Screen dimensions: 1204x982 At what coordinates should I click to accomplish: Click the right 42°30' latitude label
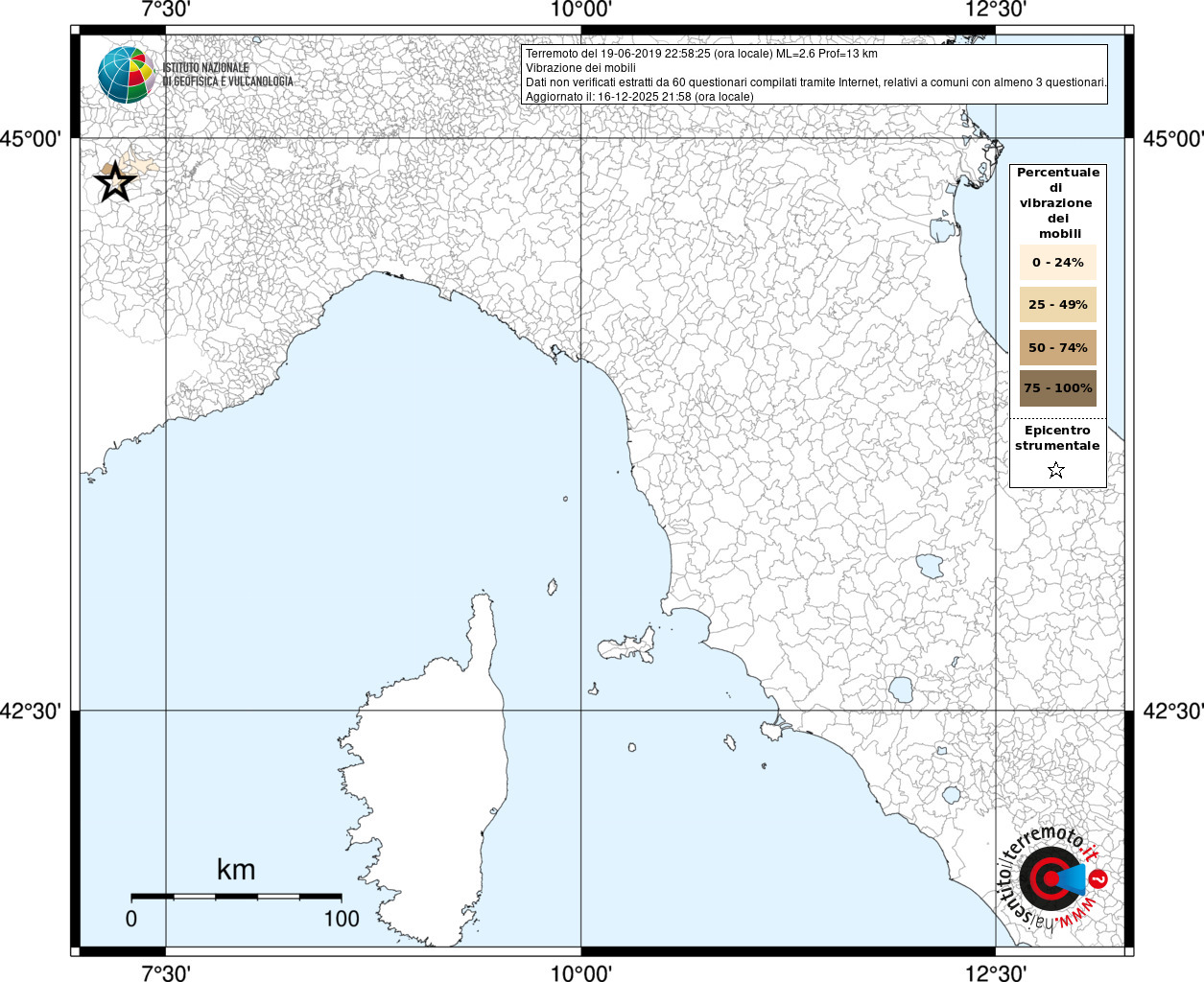(1172, 712)
